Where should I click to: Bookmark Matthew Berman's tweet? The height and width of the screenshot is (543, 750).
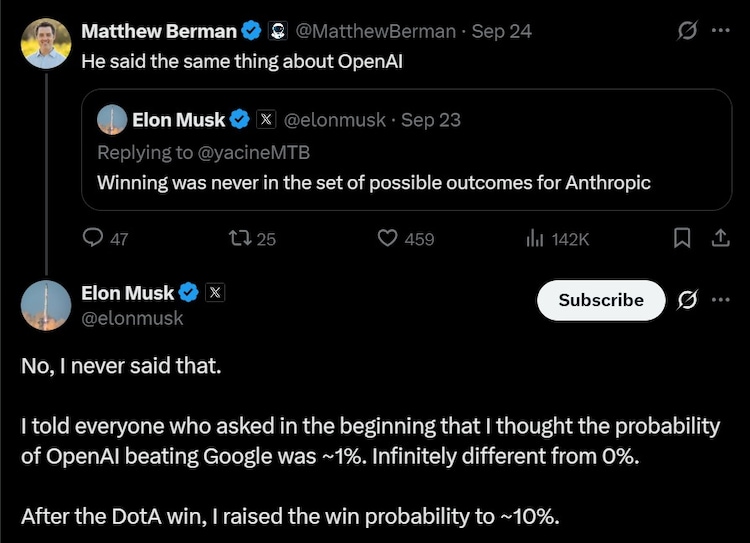682,238
